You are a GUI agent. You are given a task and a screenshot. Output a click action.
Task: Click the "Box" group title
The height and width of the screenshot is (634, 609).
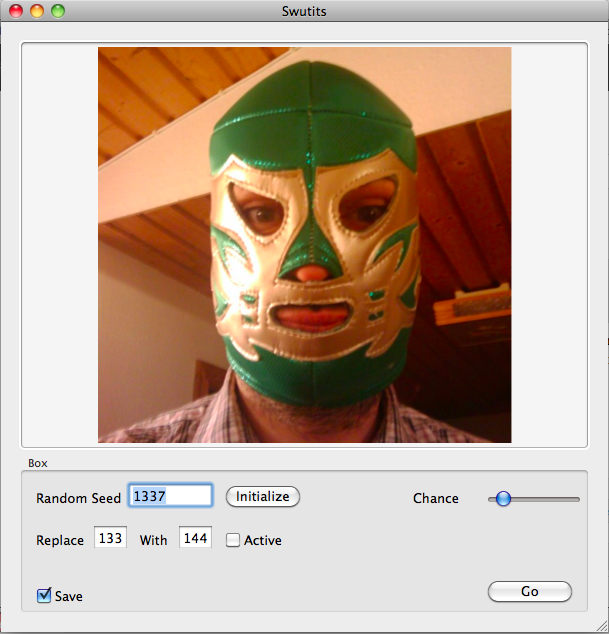[x=38, y=463]
